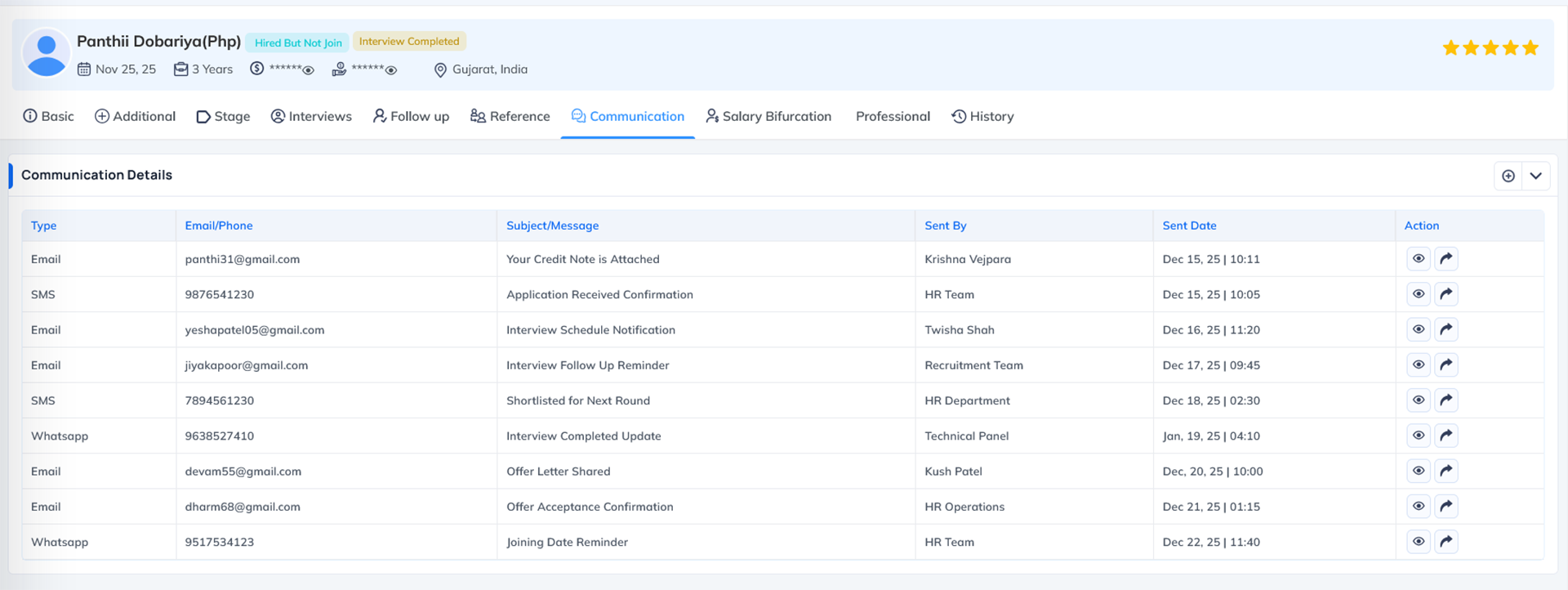The height and width of the screenshot is (590, 1568).
Task: Open the Interviews tab
Action: click(311, 116)
